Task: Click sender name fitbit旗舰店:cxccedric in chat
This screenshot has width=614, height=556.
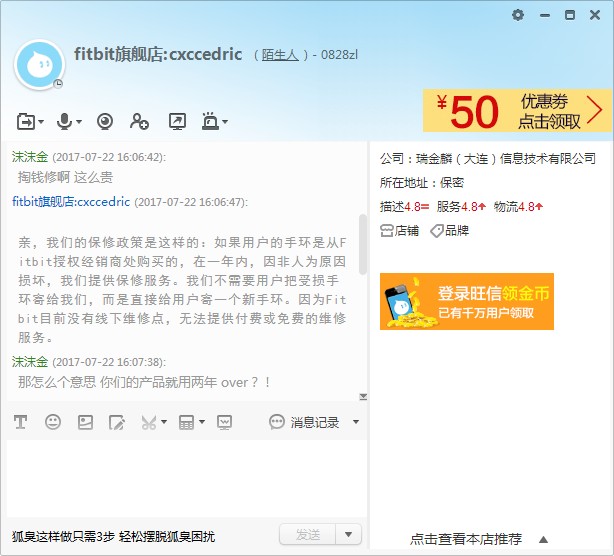Action: point(71,202)
